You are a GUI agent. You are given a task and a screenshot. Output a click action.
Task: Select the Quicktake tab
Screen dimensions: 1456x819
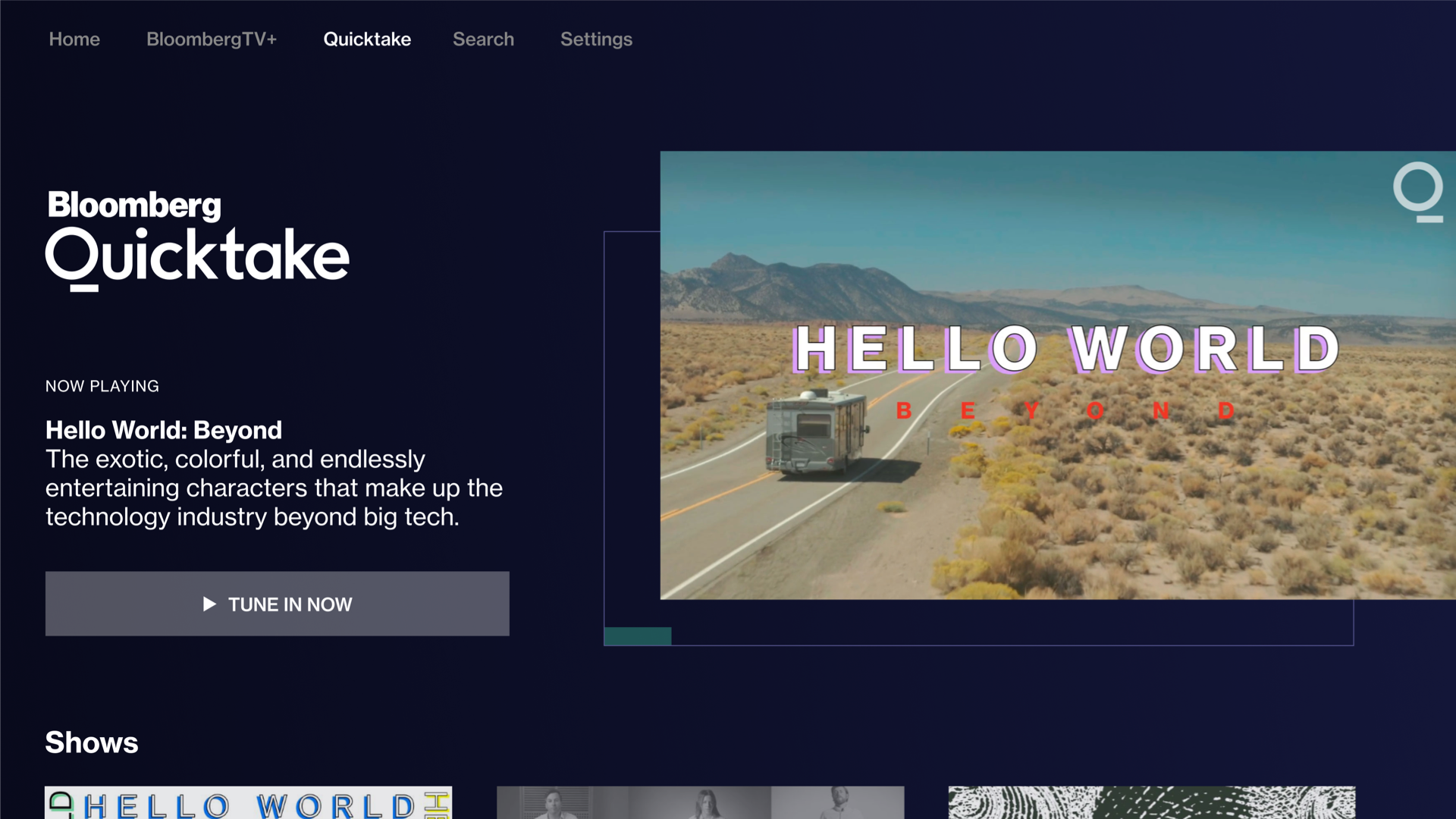367,39
